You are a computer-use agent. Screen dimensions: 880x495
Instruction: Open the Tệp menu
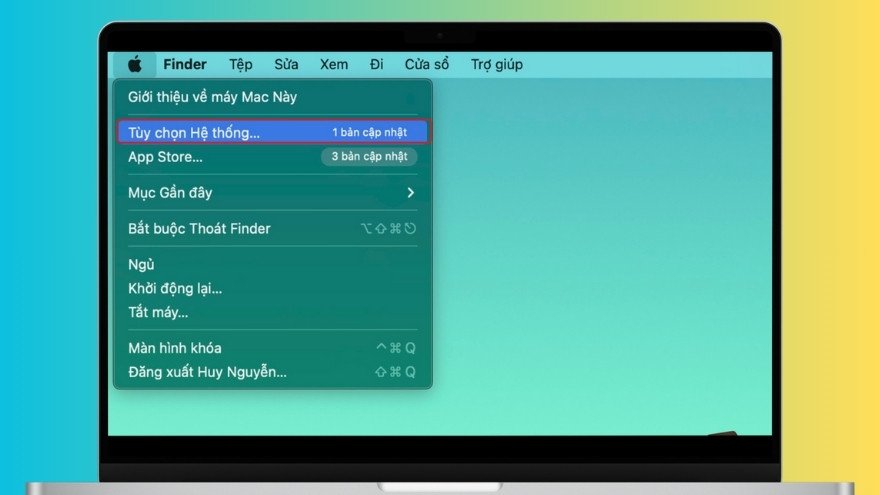[x=241, y=65]
